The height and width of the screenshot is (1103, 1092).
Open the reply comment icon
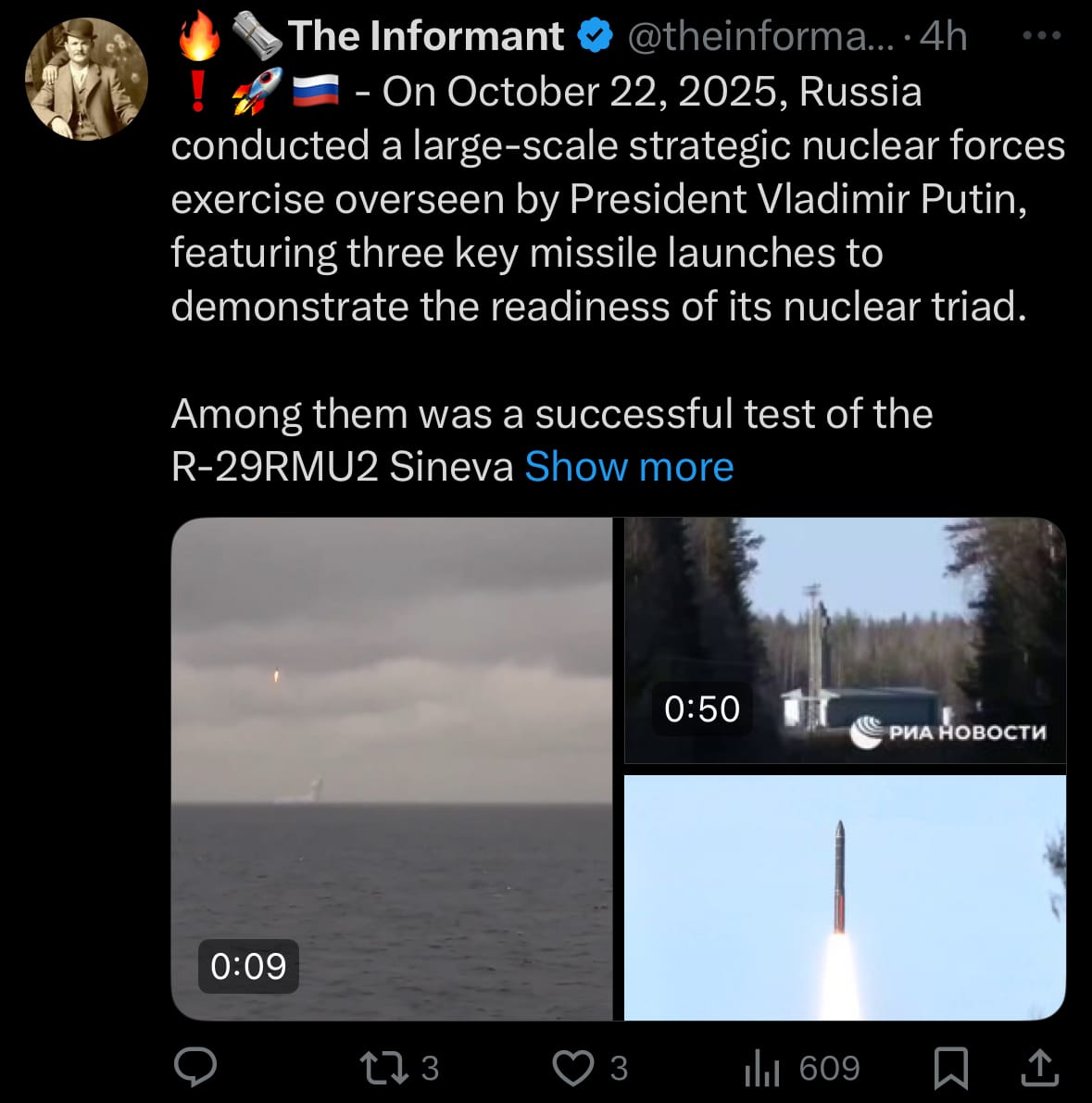(x=195, y=1067)
